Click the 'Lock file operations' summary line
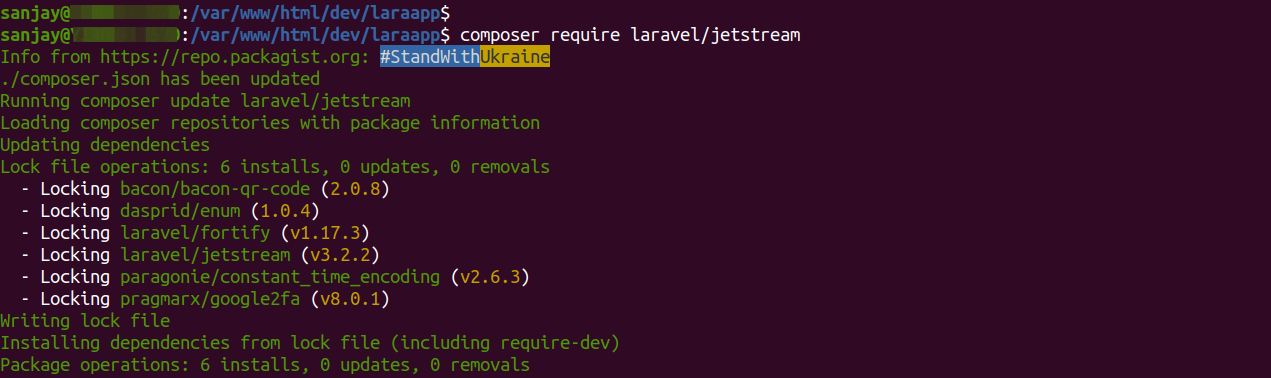 (275, 166)
